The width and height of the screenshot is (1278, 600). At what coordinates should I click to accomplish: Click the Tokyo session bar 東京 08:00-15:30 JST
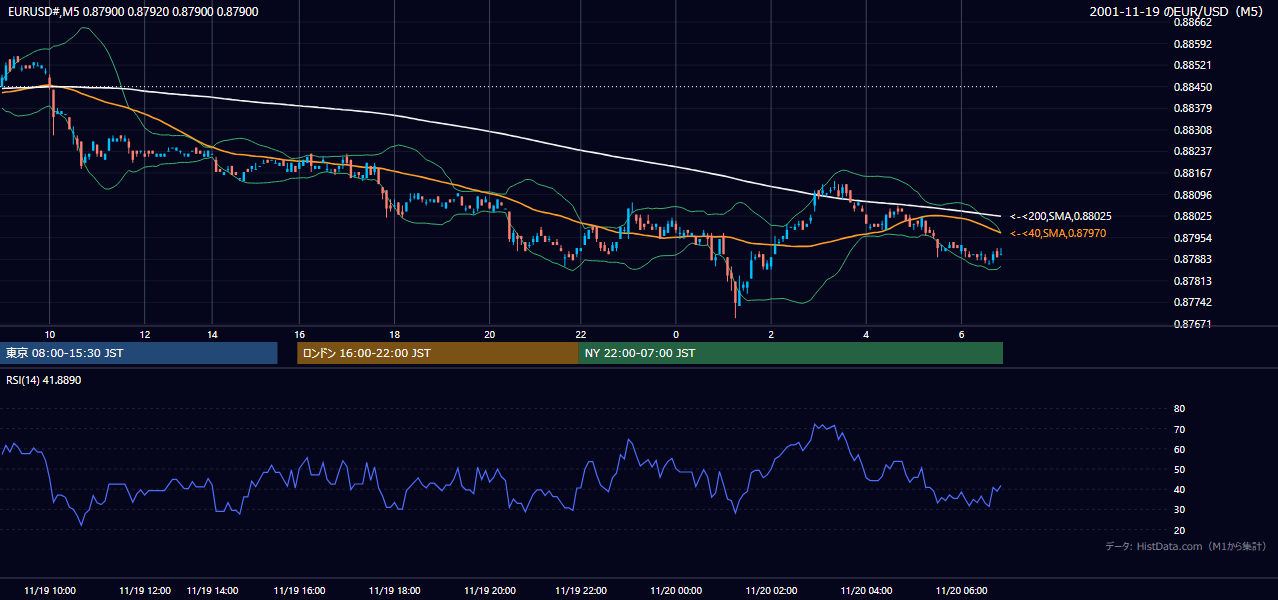(x=139, y=353)
